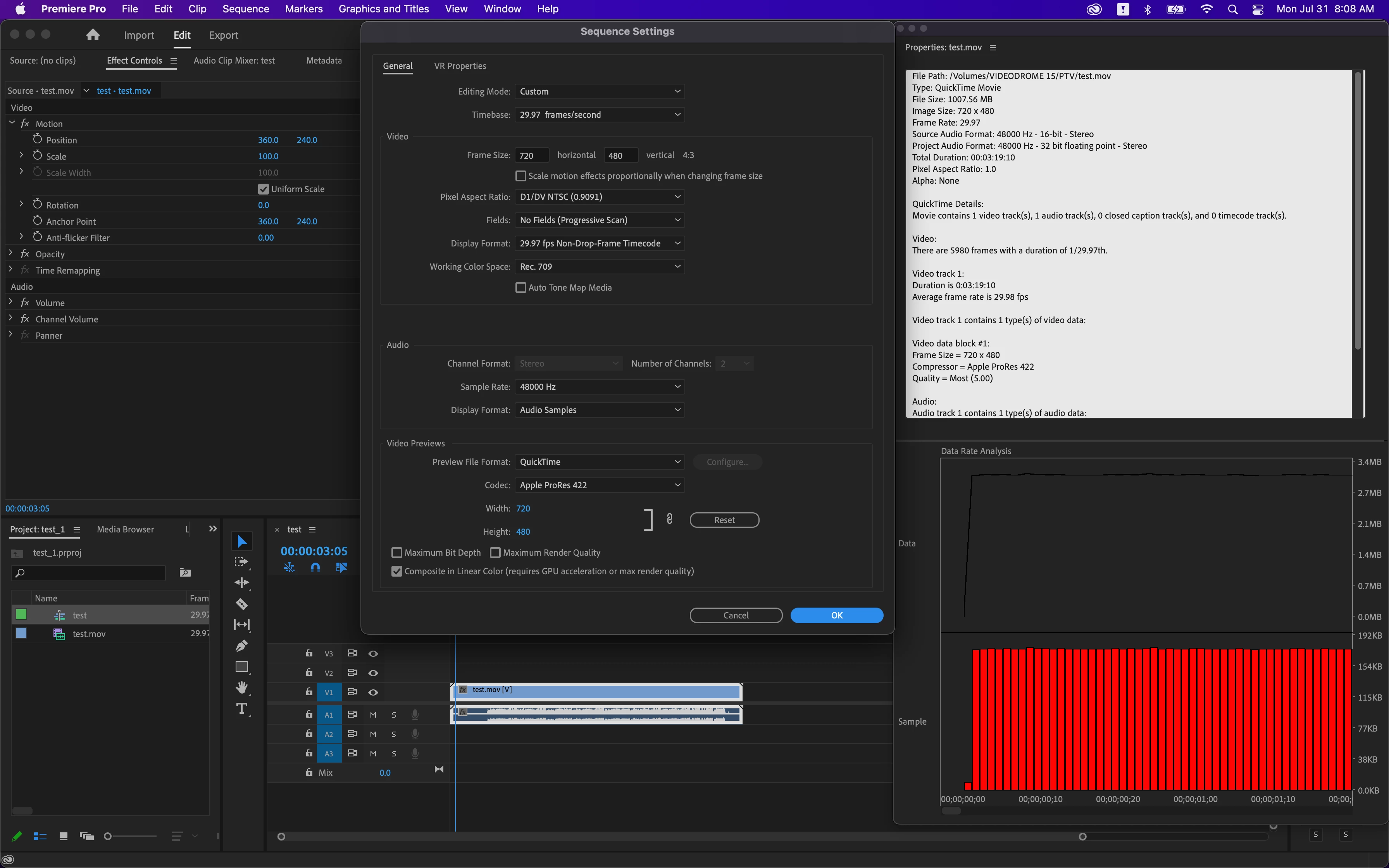
Task: Open the Sequence menu
Action: coord(246,9)
